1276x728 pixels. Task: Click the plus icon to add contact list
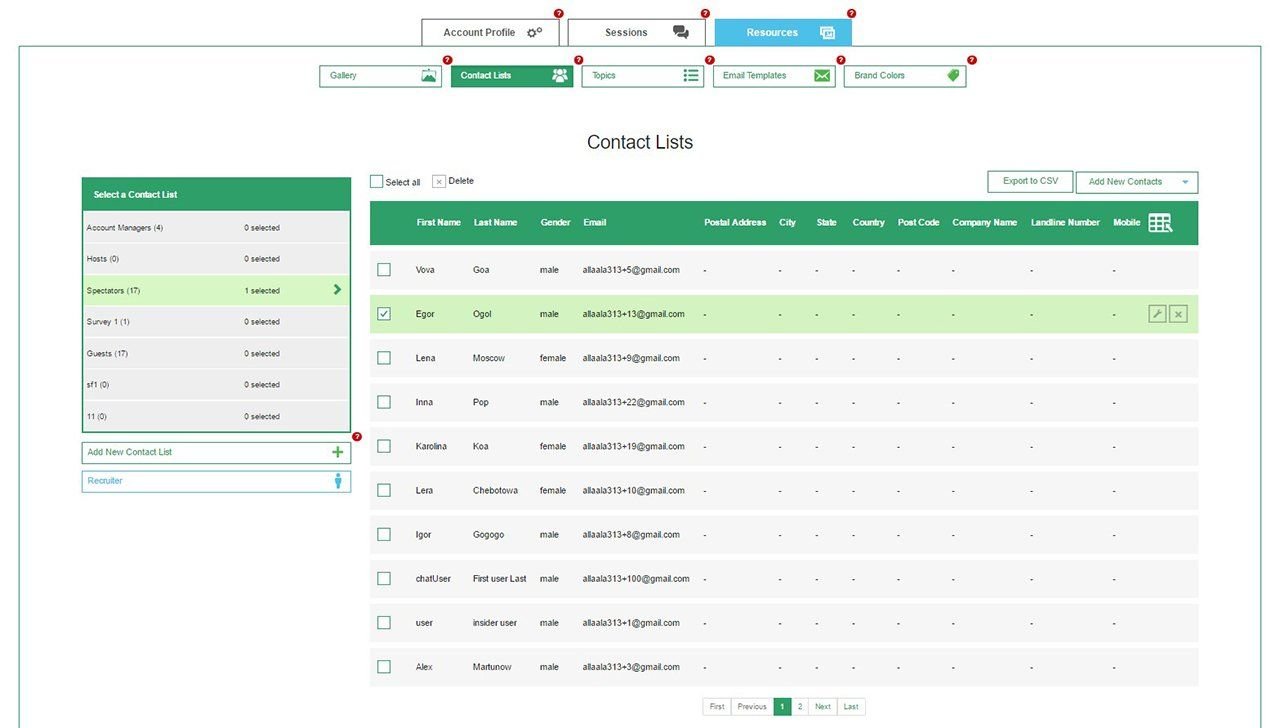[337, 452]
